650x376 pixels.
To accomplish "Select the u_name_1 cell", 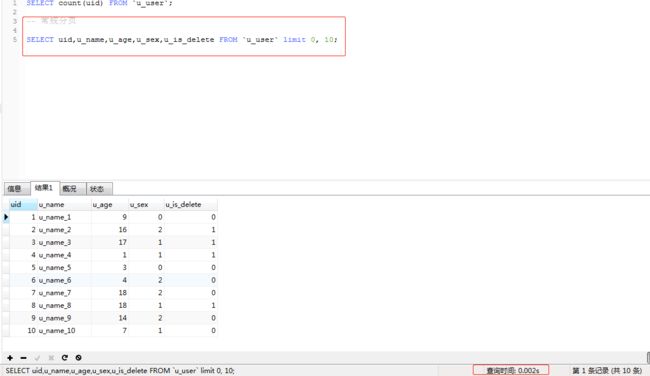I will point(64,217).
